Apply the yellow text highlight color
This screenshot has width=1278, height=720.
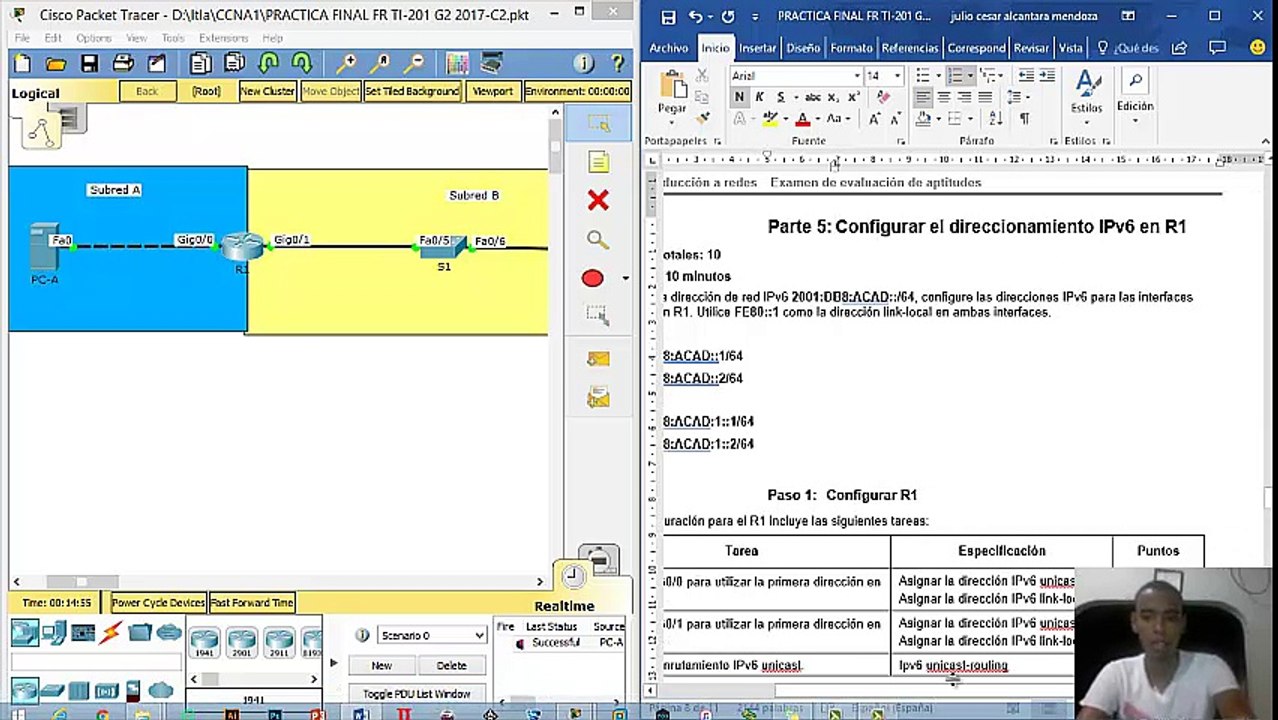point(770,119)
